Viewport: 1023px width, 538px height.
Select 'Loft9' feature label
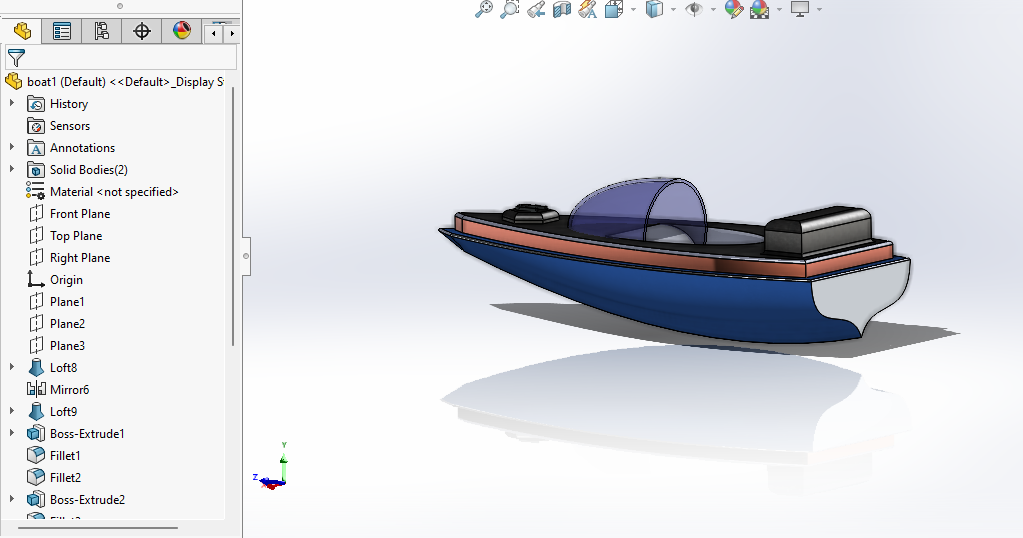[63, 411]
